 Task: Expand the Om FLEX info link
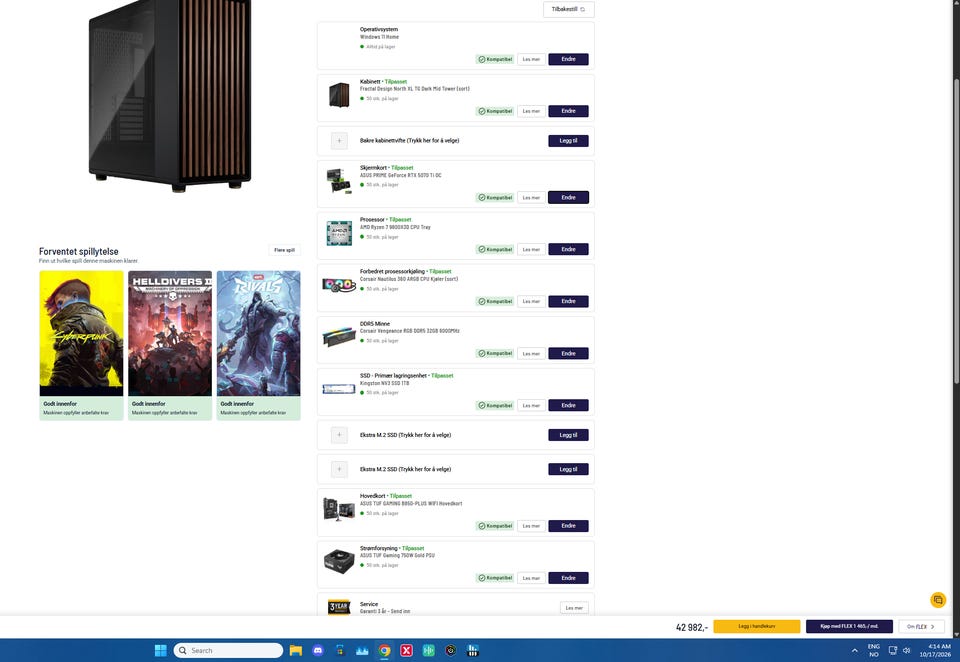click(921, 626)
